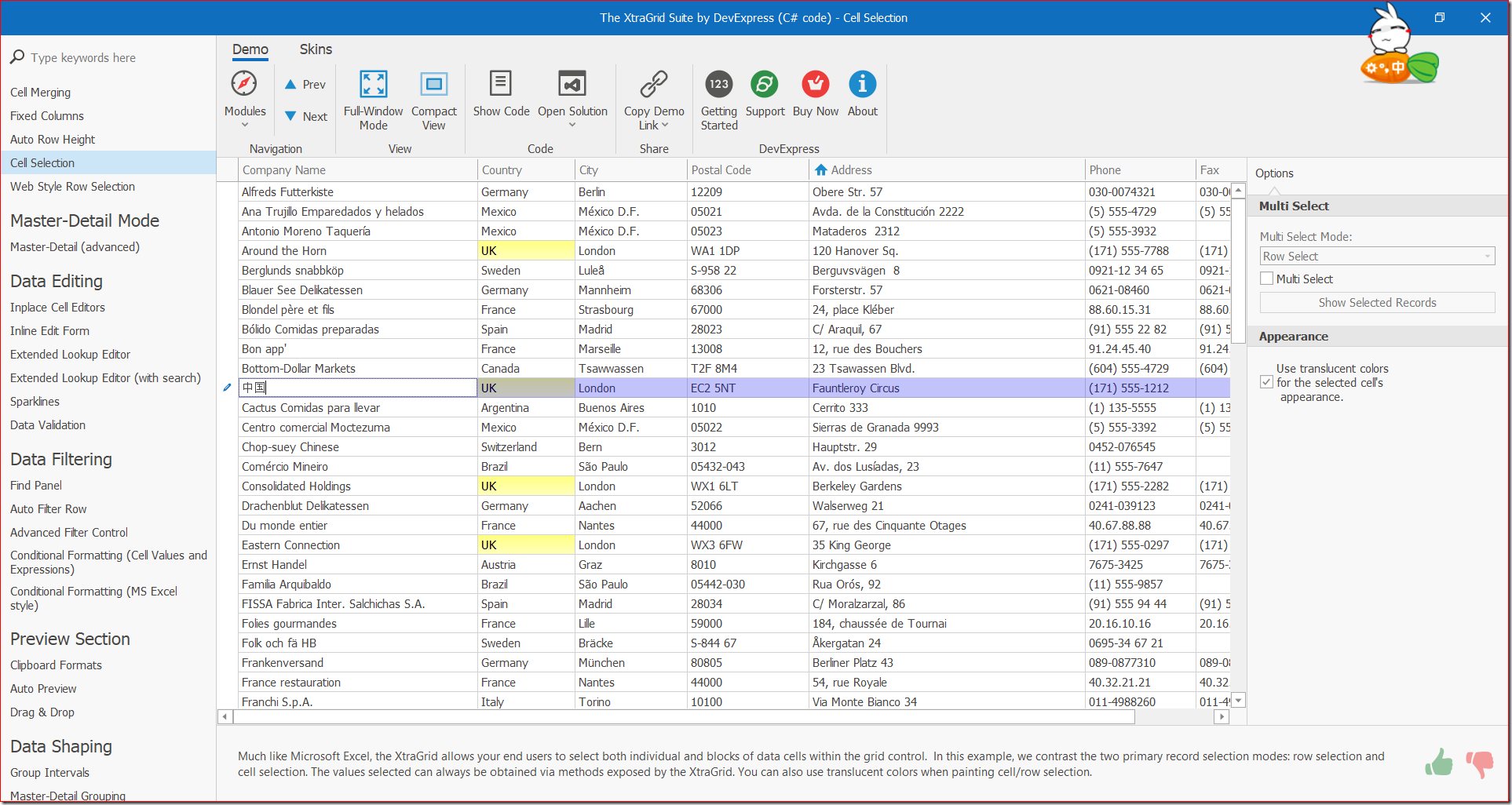Open Inline Edit Form demo
The image size is (1512, 805).
pos(49,331)
